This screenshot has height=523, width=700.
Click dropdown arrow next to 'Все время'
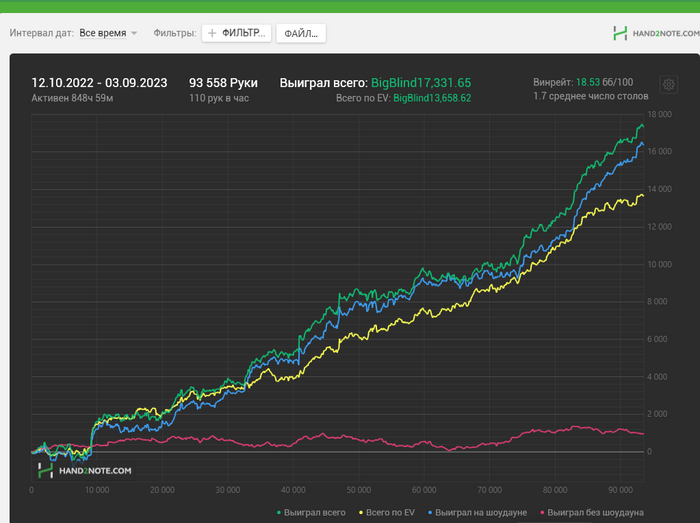coord(134,34)
